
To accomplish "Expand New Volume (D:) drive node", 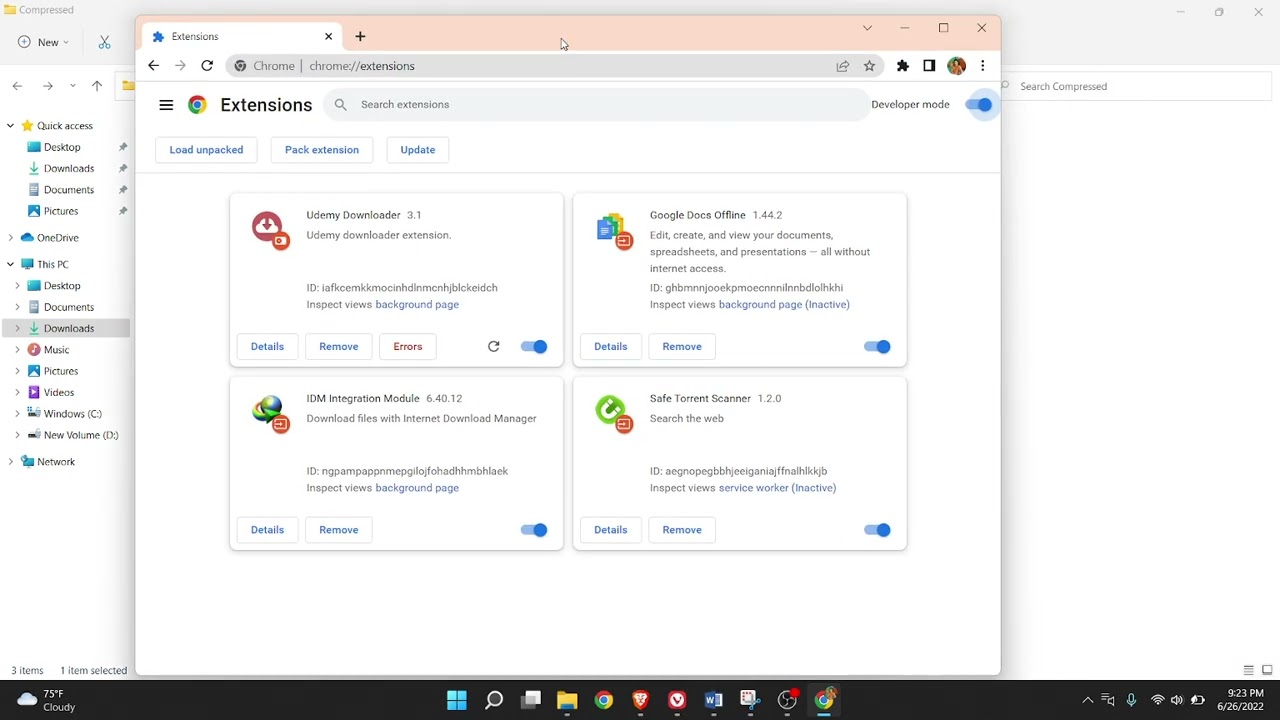I will click(17, 435).
